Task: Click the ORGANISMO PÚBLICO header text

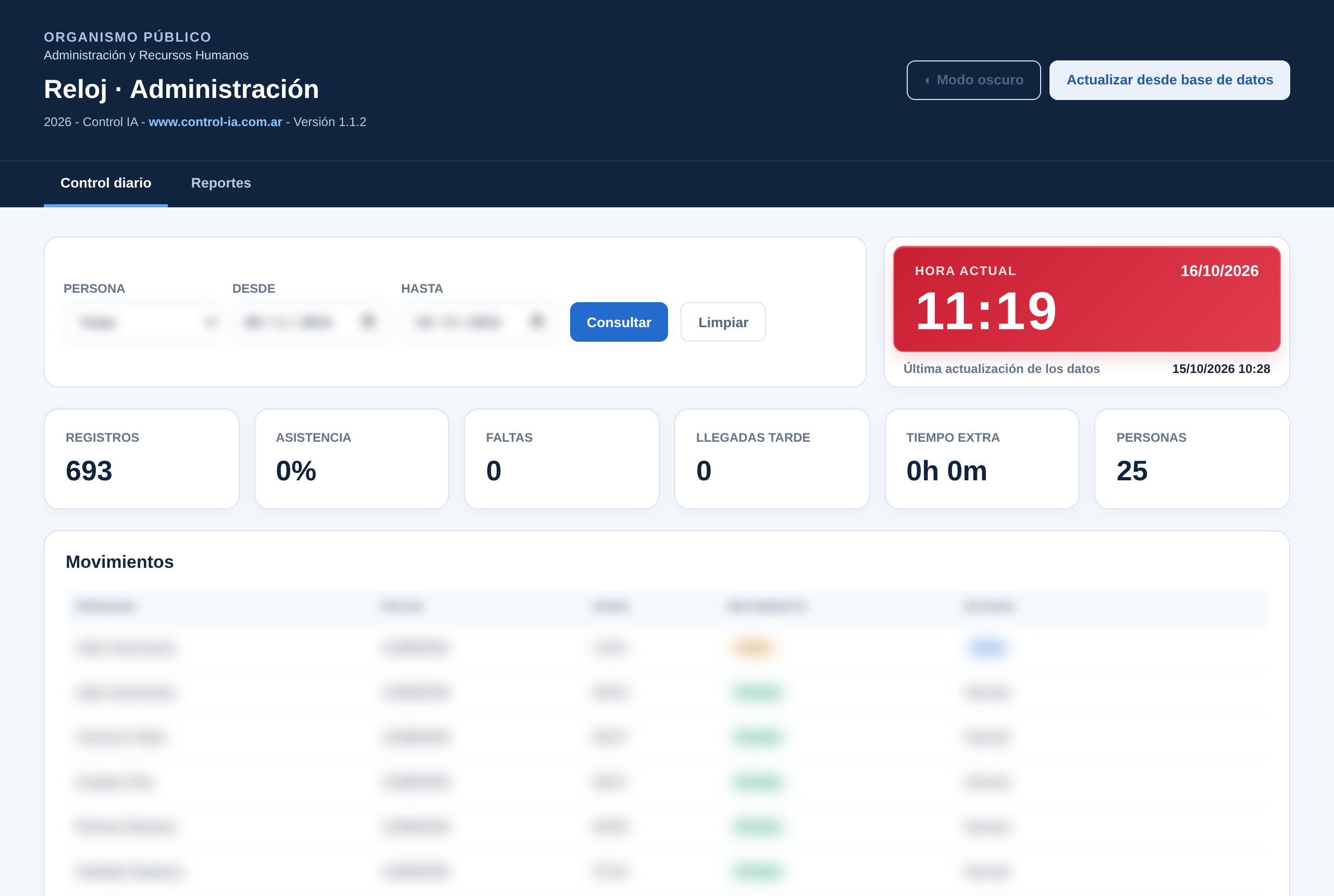Action: pos(128,37)
